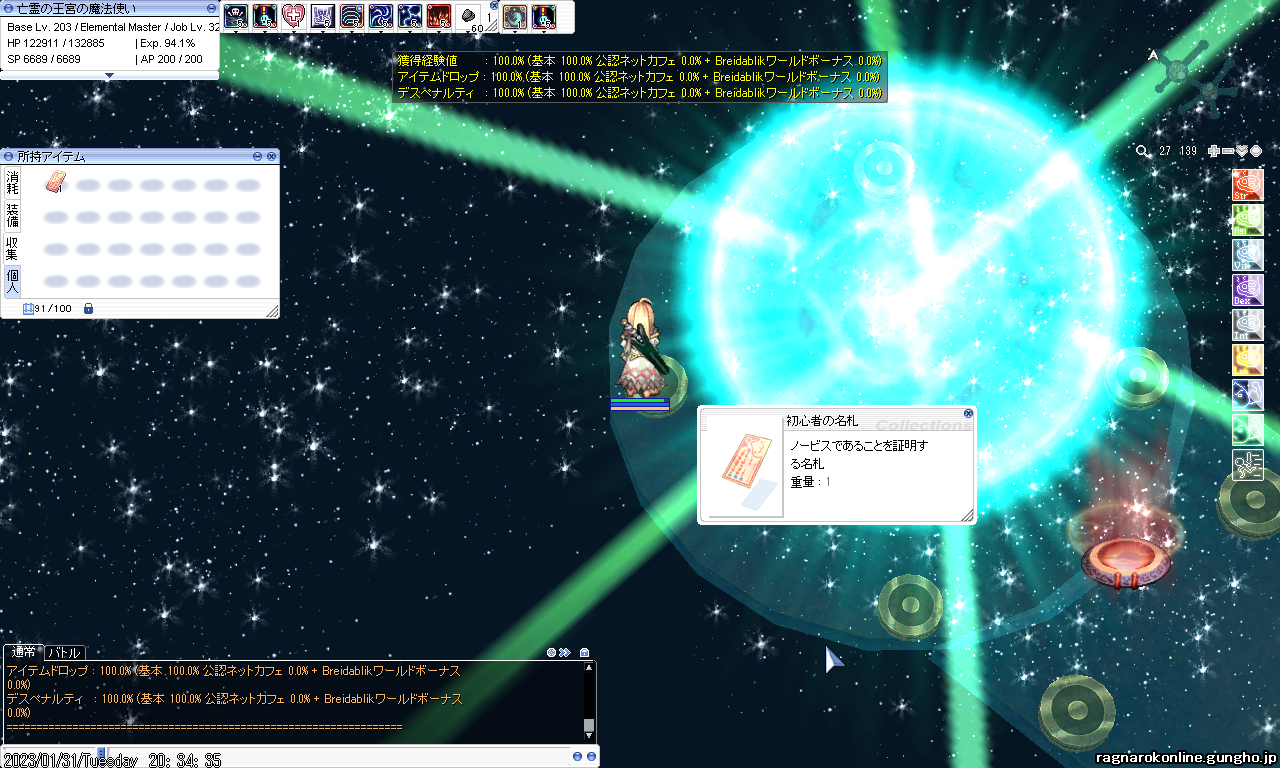Click the double-arrow chat expand icon
1280x768 pixels.
565,652
